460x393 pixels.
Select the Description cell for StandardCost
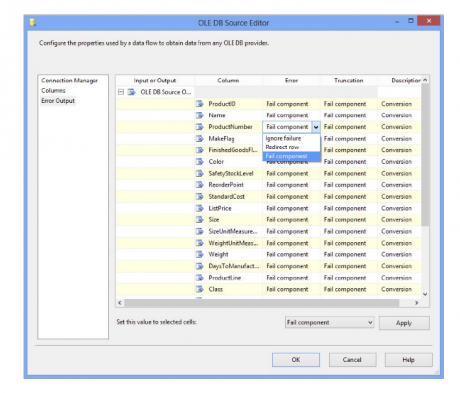coord(400,196)
